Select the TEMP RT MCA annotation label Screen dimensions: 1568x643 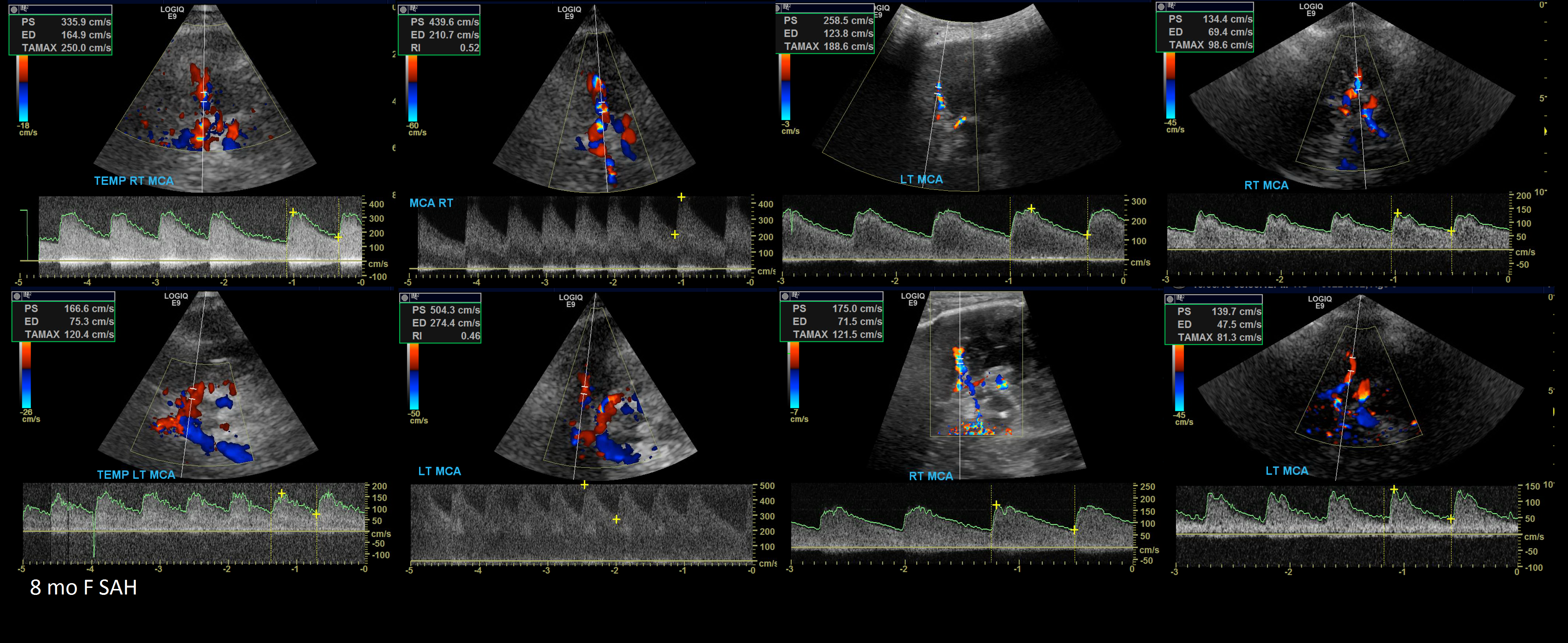tap(134, 181)
